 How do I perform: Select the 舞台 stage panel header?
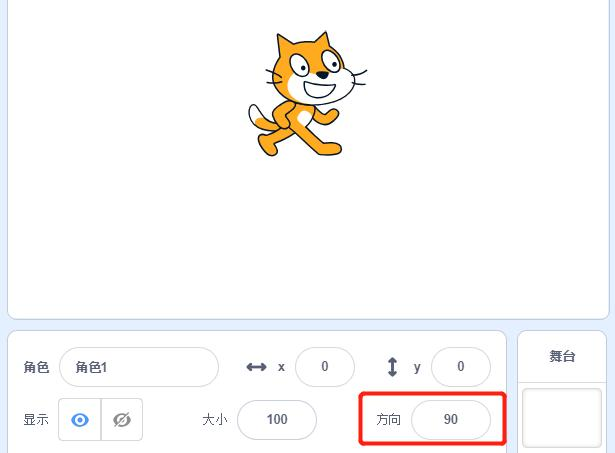point(562,357)
